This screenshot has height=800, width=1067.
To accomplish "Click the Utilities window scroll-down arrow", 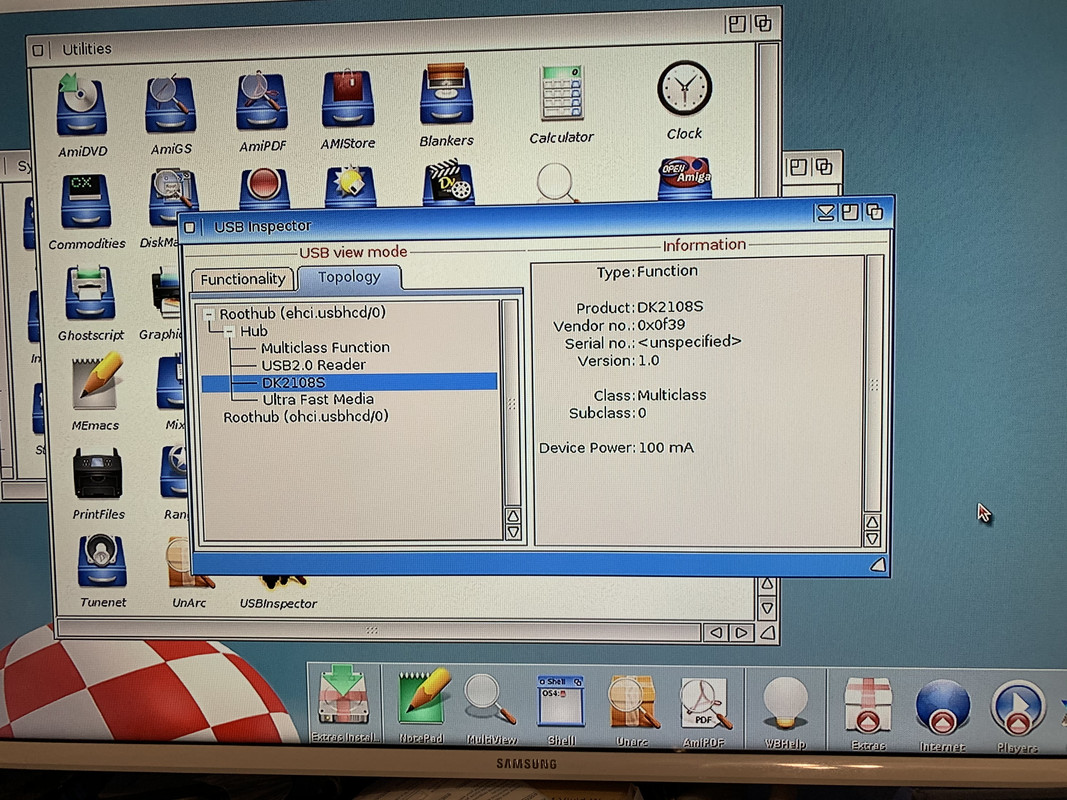I will tap(767, 607).
